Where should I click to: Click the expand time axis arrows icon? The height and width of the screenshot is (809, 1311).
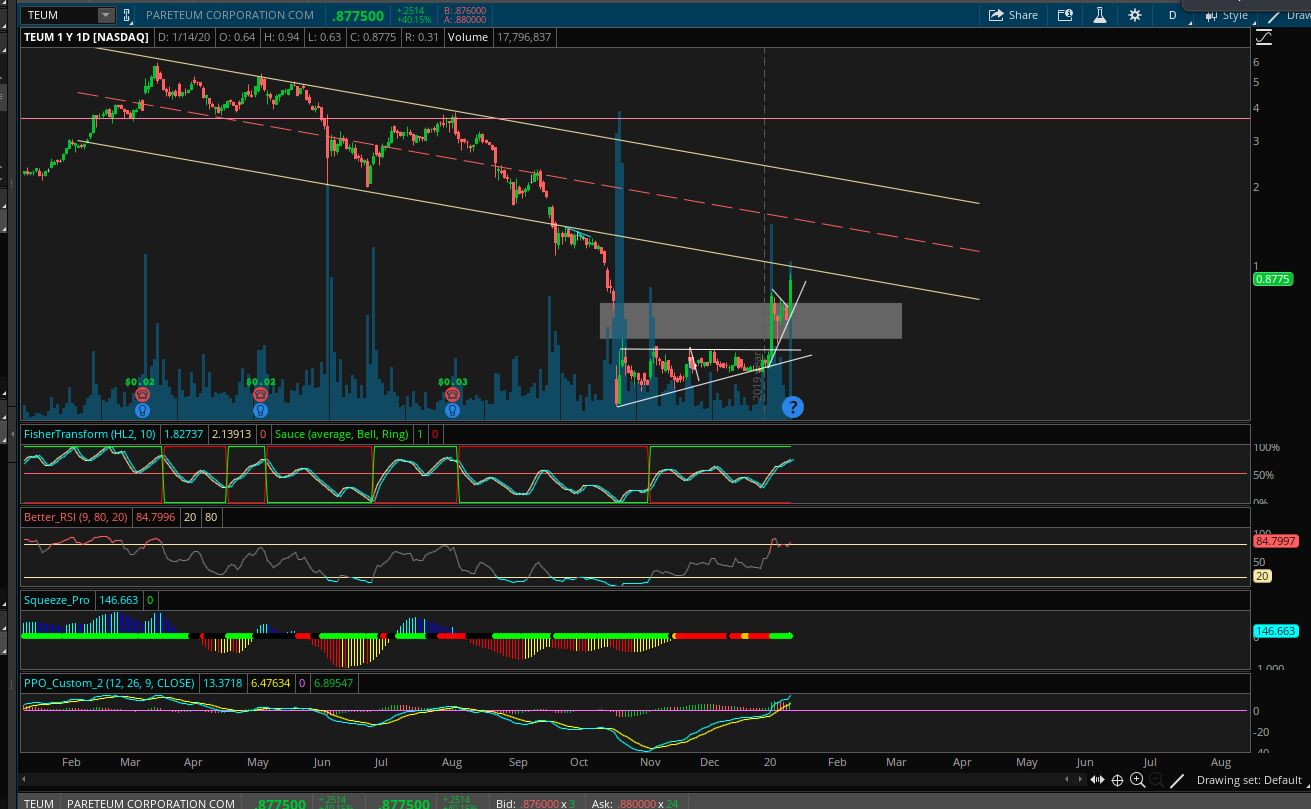click(1099, 780)
